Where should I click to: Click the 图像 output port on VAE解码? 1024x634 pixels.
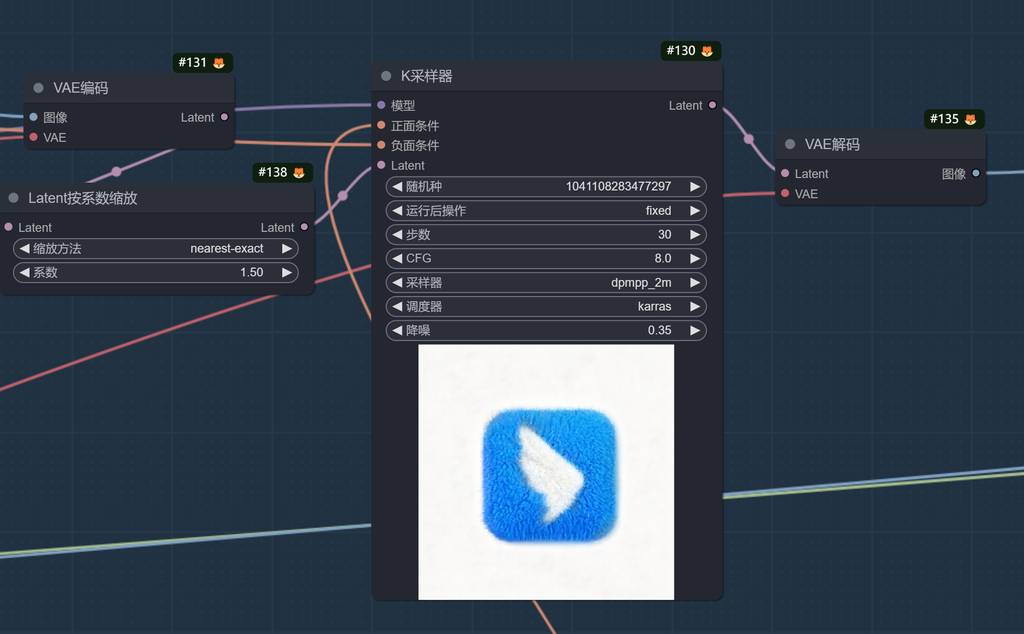(976, 173)
